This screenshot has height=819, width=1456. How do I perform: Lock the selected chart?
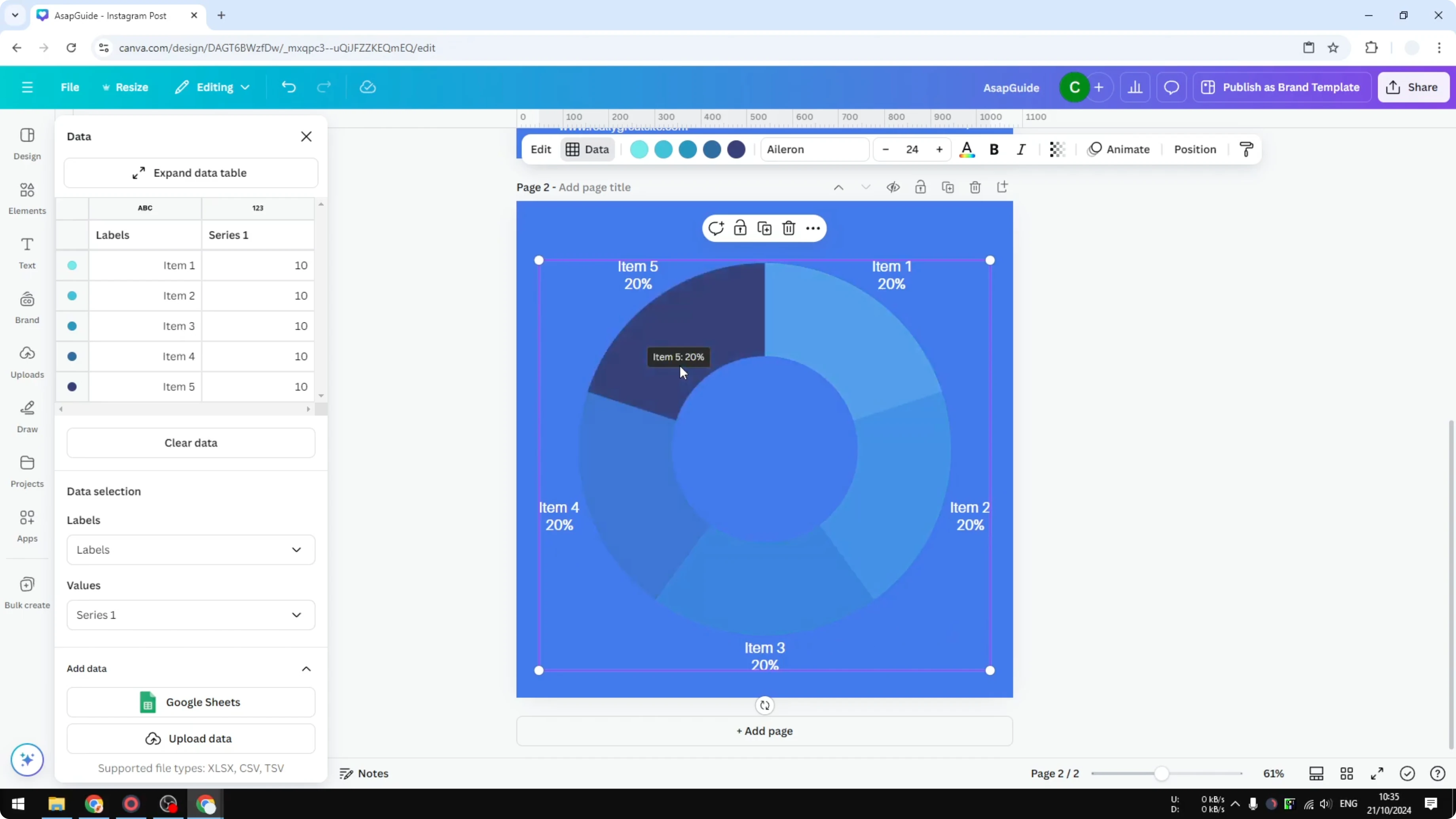740,228
